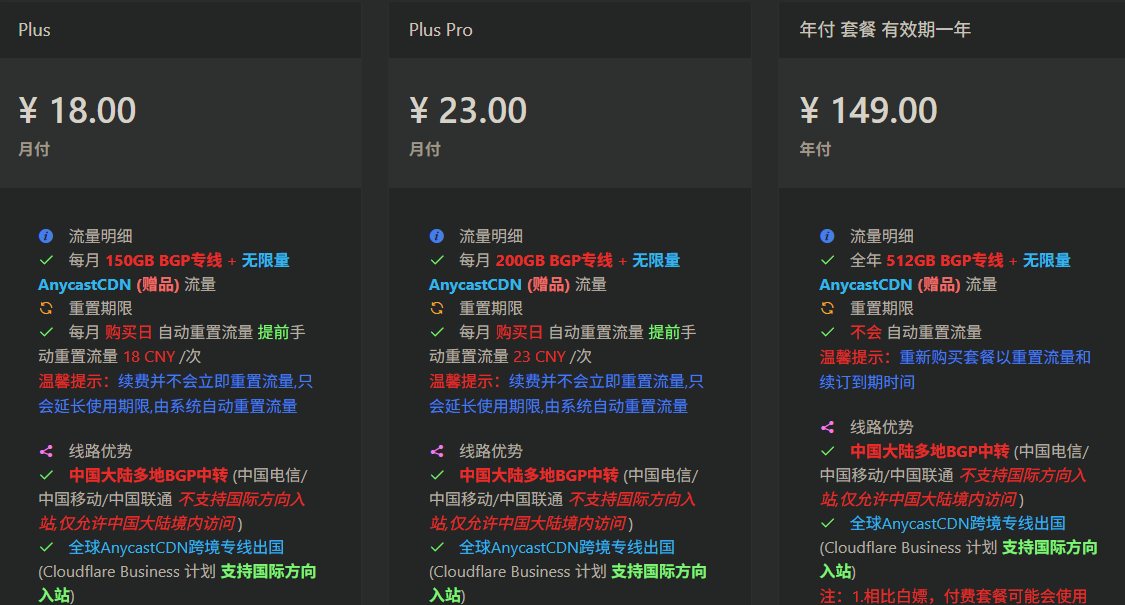Click the blue info icon in Plus plan
This screenshot has height=605, width=1125.
coord(46,236)
